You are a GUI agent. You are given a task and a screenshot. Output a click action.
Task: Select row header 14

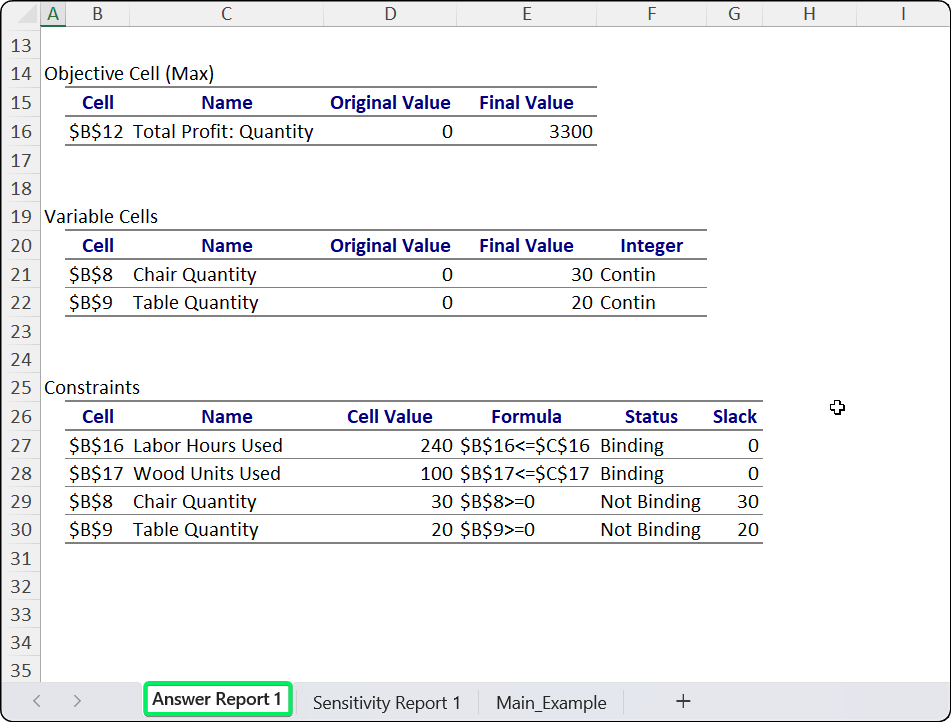point(21,74)
